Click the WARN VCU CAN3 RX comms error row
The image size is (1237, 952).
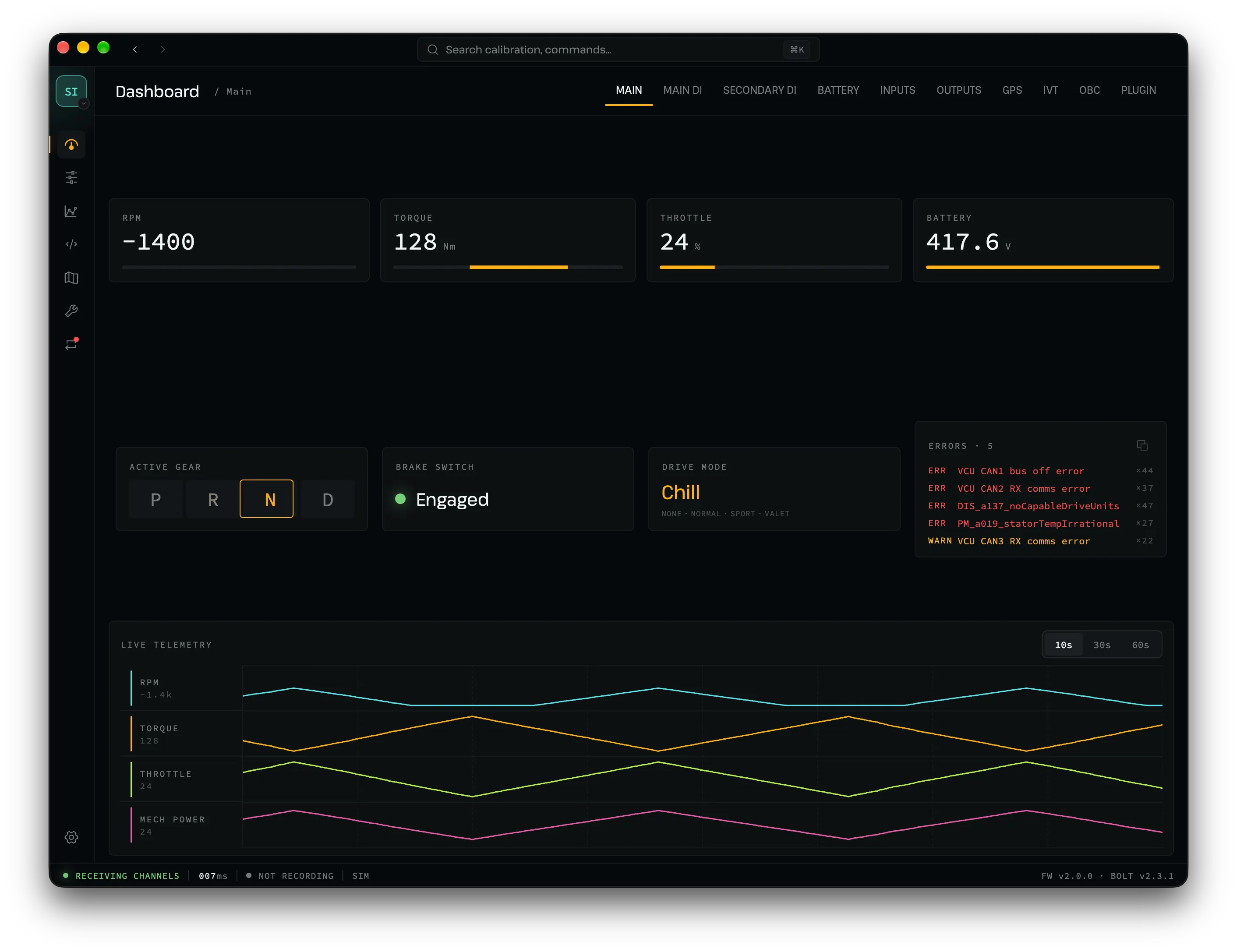click(1040, 541)
